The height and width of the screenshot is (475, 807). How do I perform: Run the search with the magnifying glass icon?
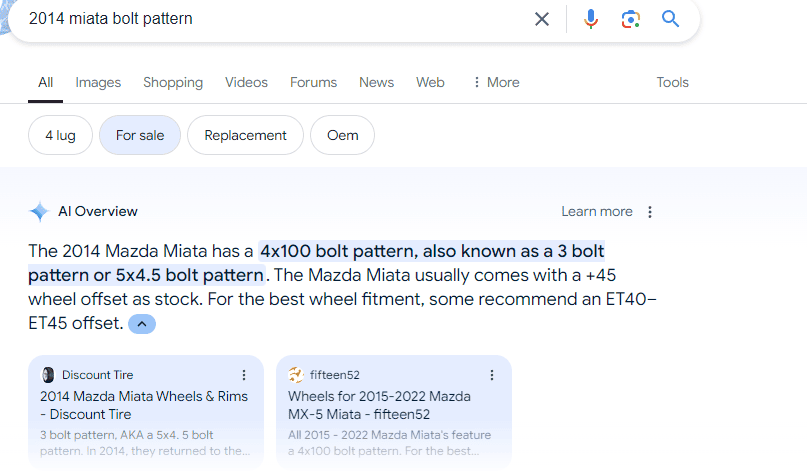tap(670, 19)
